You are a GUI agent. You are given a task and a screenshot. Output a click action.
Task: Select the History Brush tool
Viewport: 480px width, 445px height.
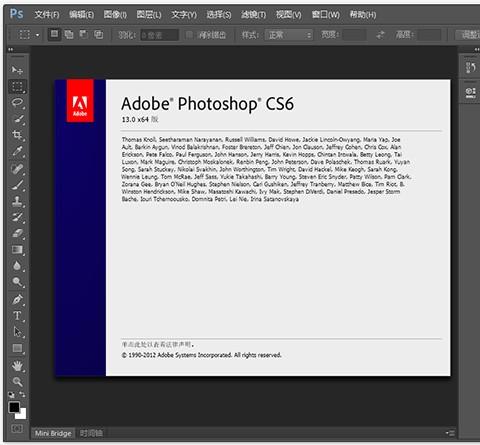[x=17, y=217]
